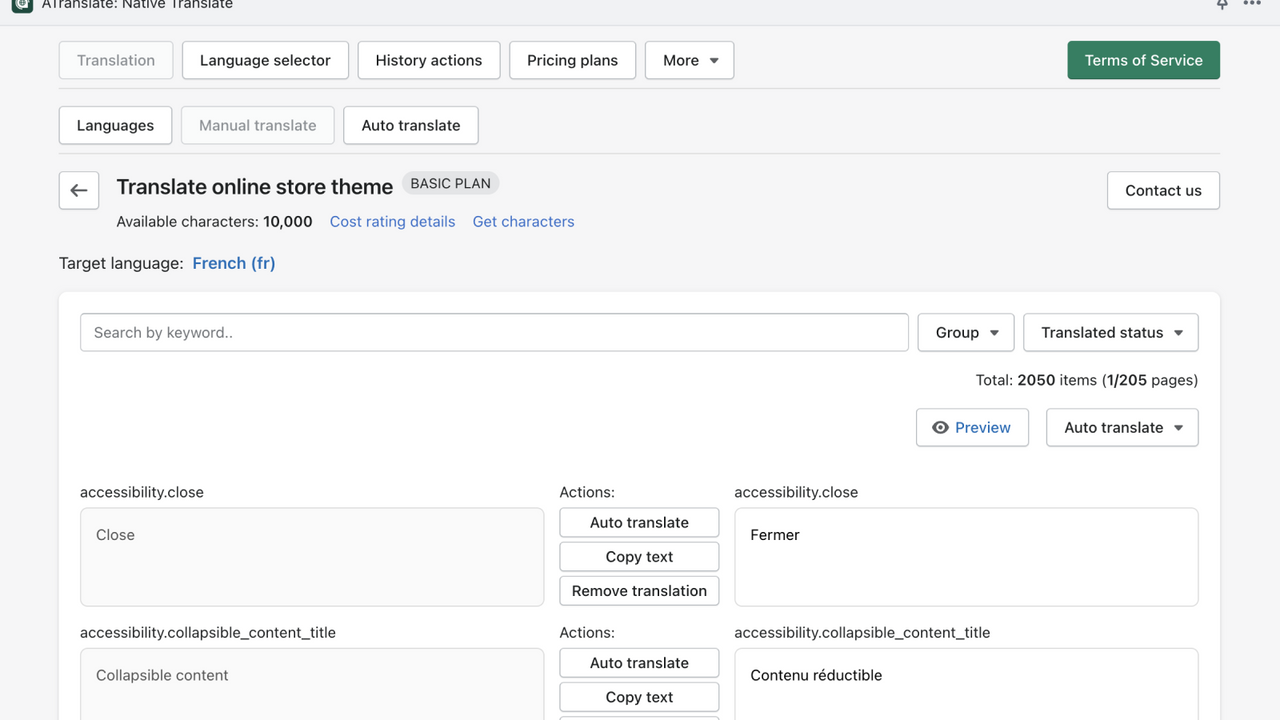Click the Collapsible content source box
The height and width of the screenshot is (720, 1280).
[312, 684]
